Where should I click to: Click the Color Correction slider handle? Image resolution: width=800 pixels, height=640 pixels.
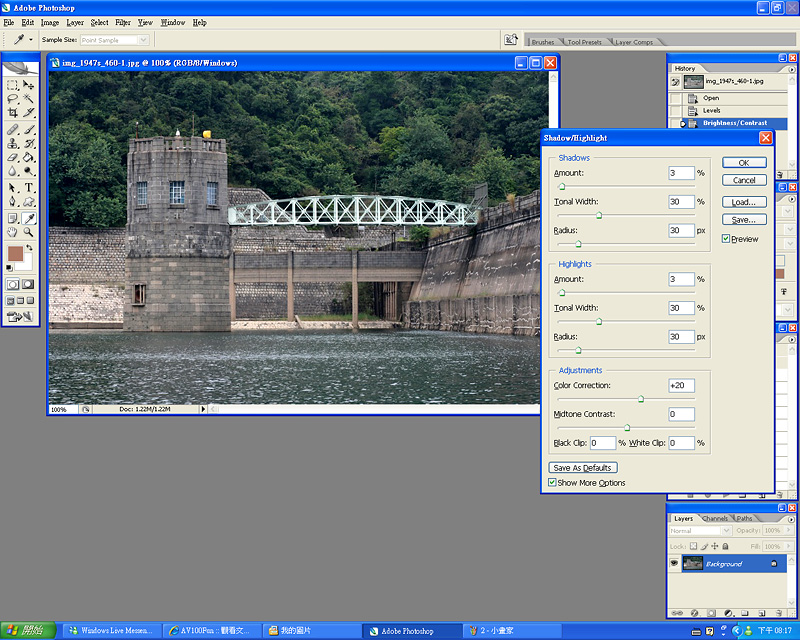pyautogui.click(x=640, y=399)
